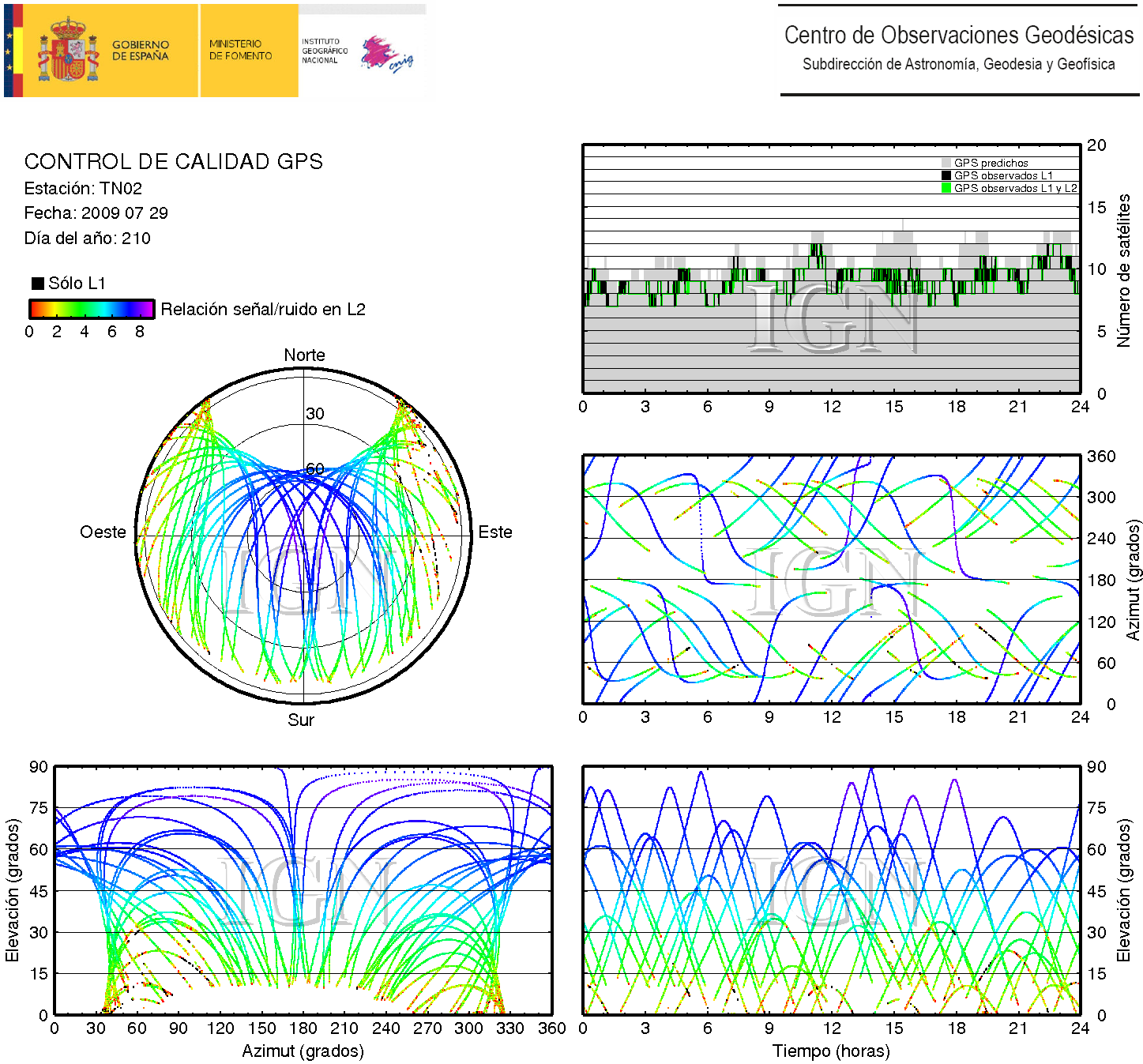Select the Estación: TN02 text
The image size is (1143, 1064).
coord(83,189)
